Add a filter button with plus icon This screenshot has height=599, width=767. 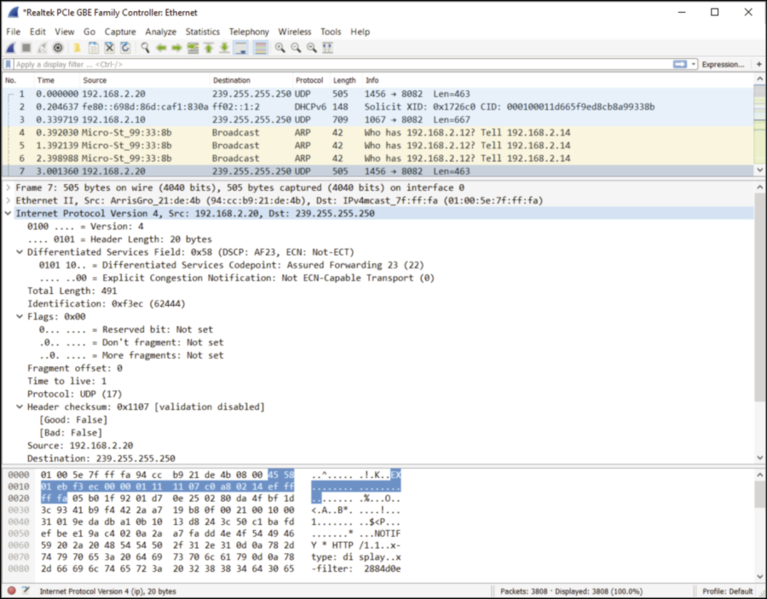click(759, 64)
